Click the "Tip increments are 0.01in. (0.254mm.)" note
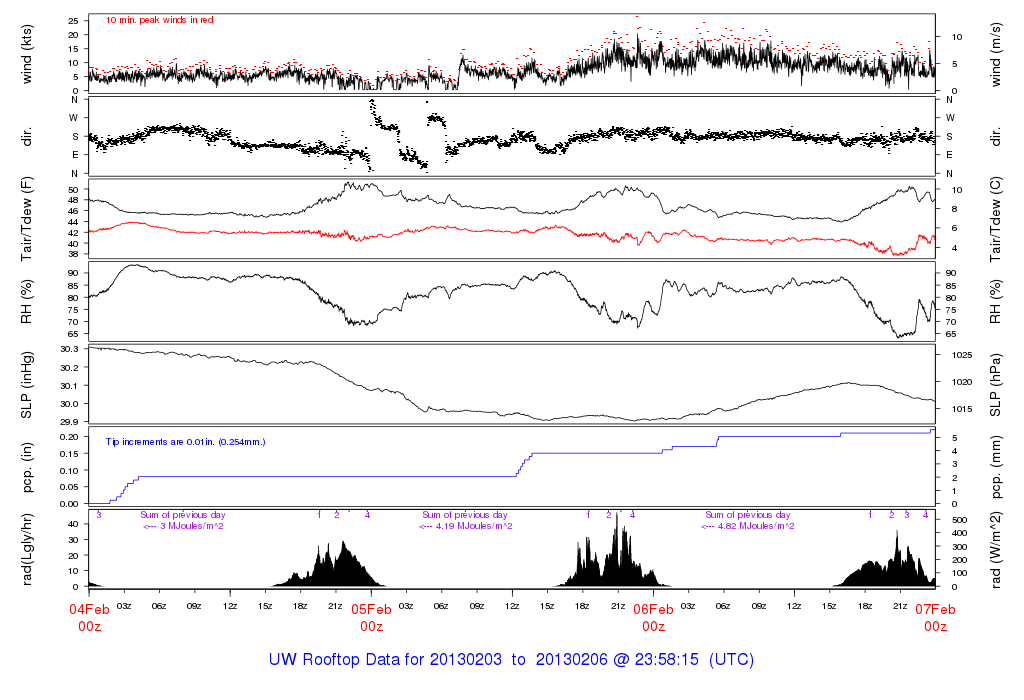The width and height of the screenshot is (1024, 700). coord(185,442)
